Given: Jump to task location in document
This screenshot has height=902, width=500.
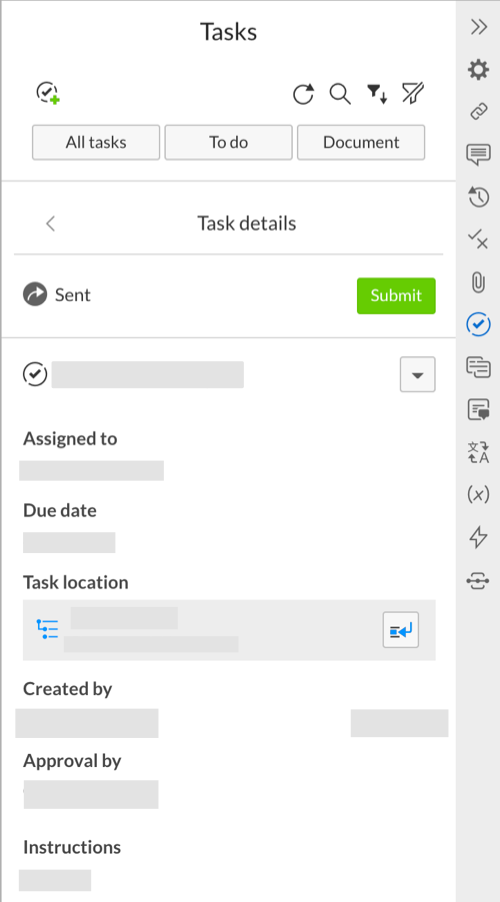Looking at the screenshot, I should coord(401,630).
